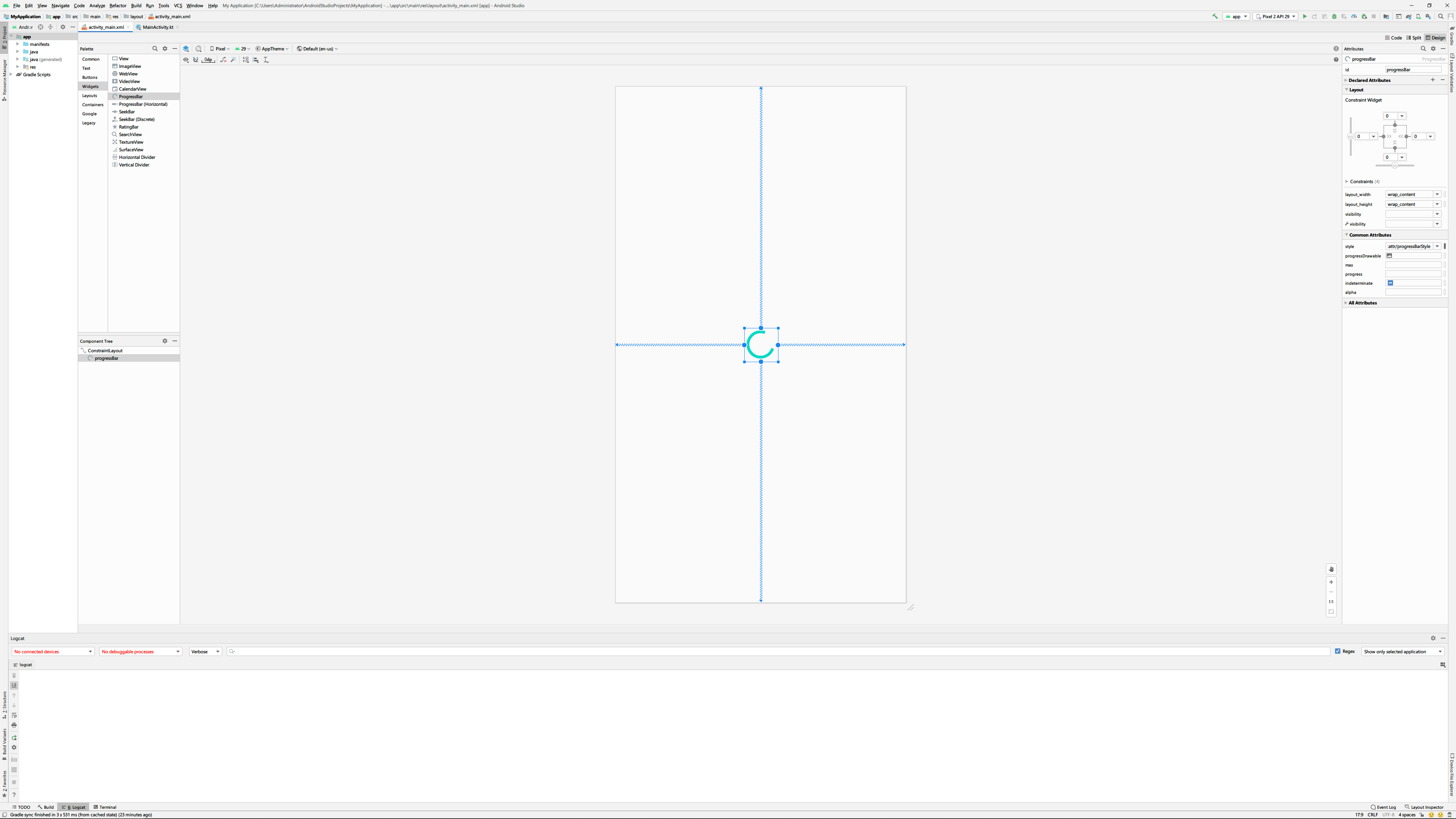Run the app with the green play button
1456x819 pixels.
[x=1304, y=16]
